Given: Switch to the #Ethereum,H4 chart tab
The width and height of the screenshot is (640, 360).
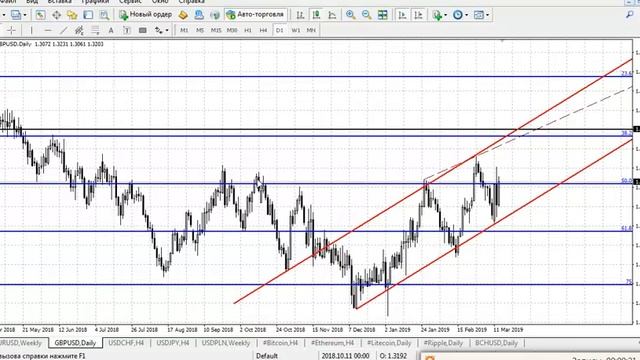Looking at the screenshot, I should click(x=332, y=343).
